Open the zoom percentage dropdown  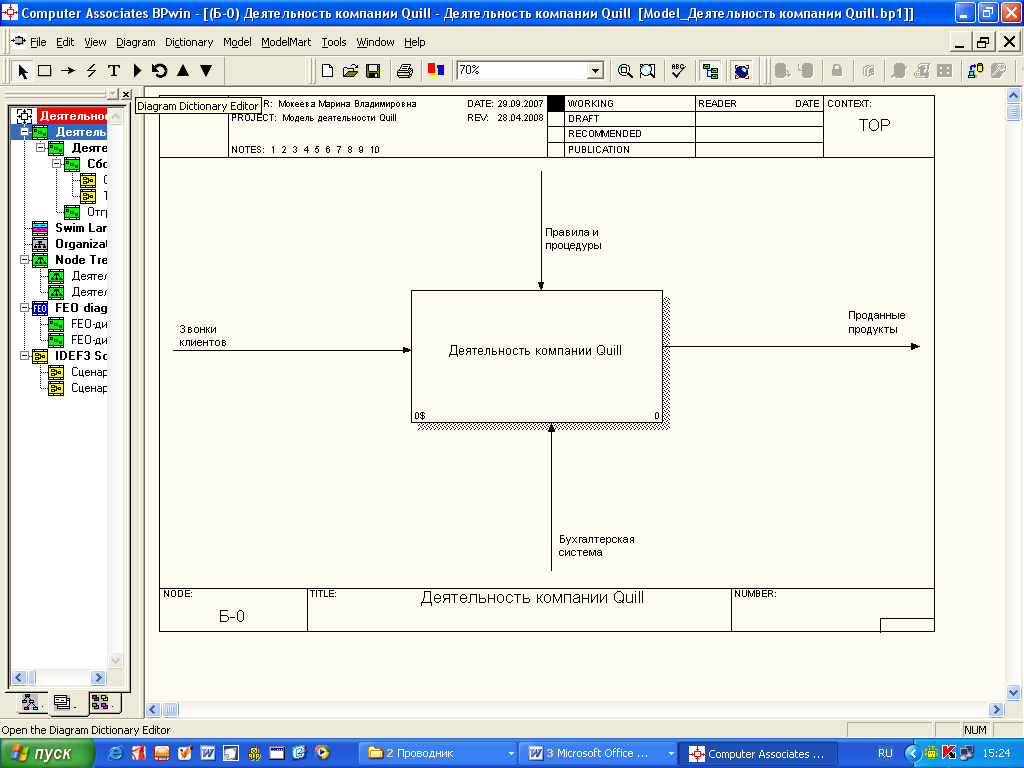pos(595,71)
